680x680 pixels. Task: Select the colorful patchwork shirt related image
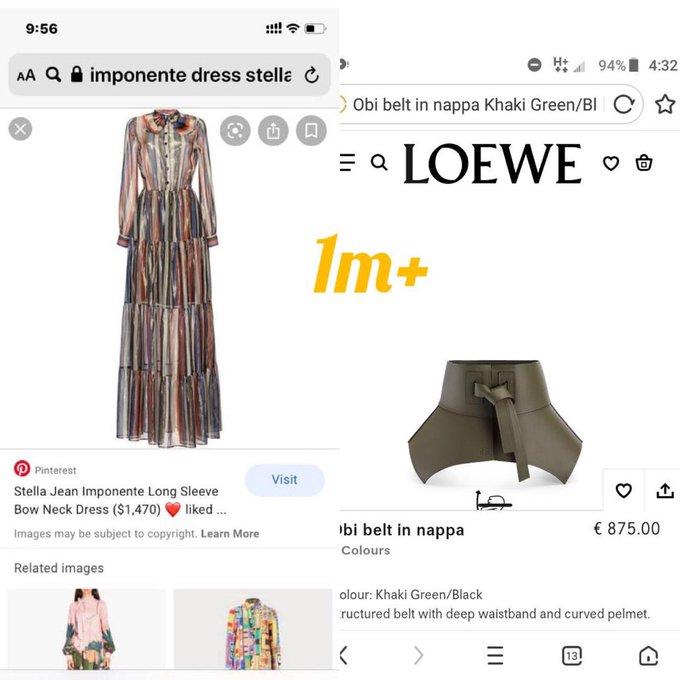(x=253, y=629)
